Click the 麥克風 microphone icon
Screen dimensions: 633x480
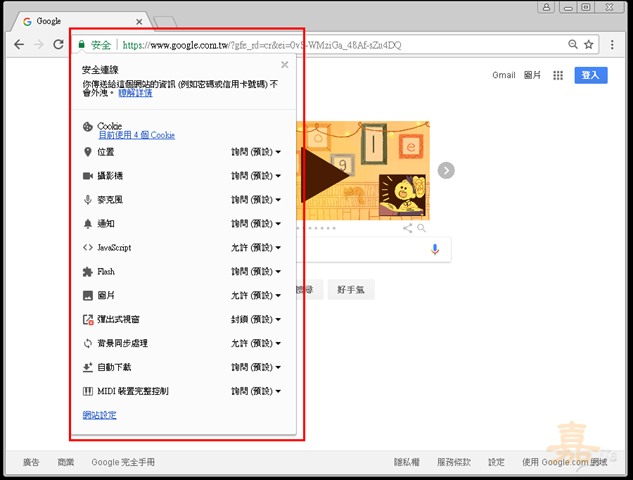pyautogui.click(x=88, y=200)
